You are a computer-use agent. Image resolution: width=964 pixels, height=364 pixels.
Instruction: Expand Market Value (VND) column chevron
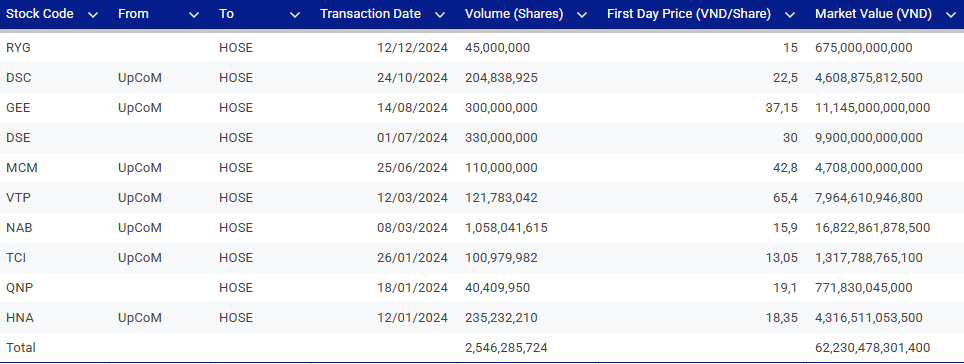[x=952, y=15]
